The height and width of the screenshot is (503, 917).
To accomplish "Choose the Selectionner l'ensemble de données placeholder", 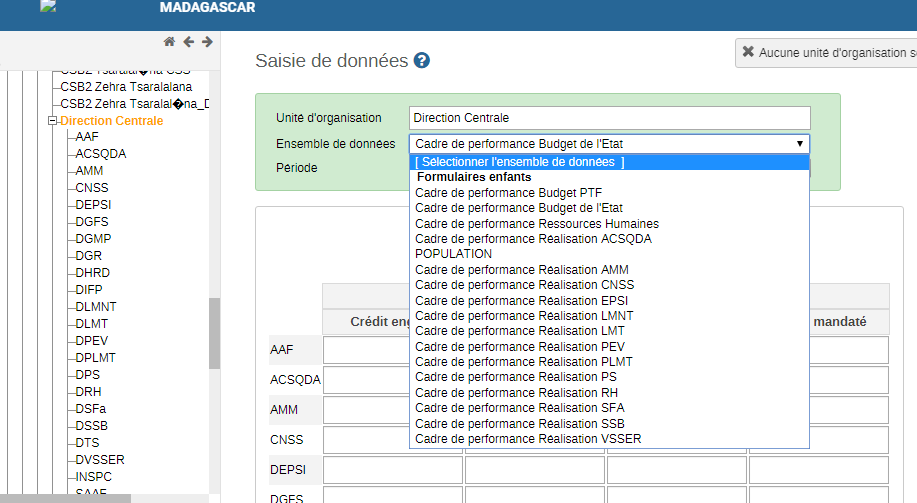I will 519,162.
